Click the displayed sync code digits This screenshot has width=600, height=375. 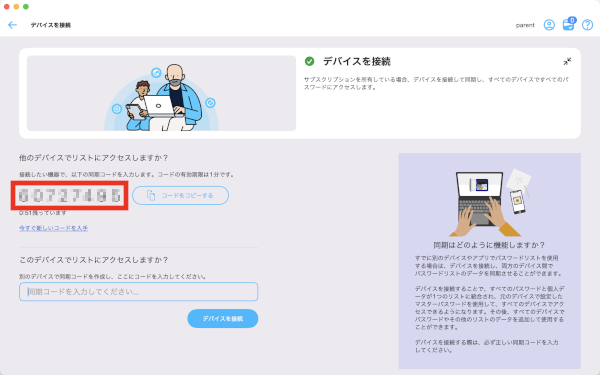(x=70, y=196)
